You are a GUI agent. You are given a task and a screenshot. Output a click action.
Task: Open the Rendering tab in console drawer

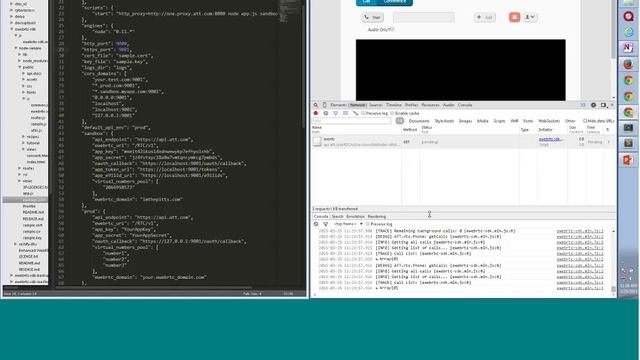(377, 216)
